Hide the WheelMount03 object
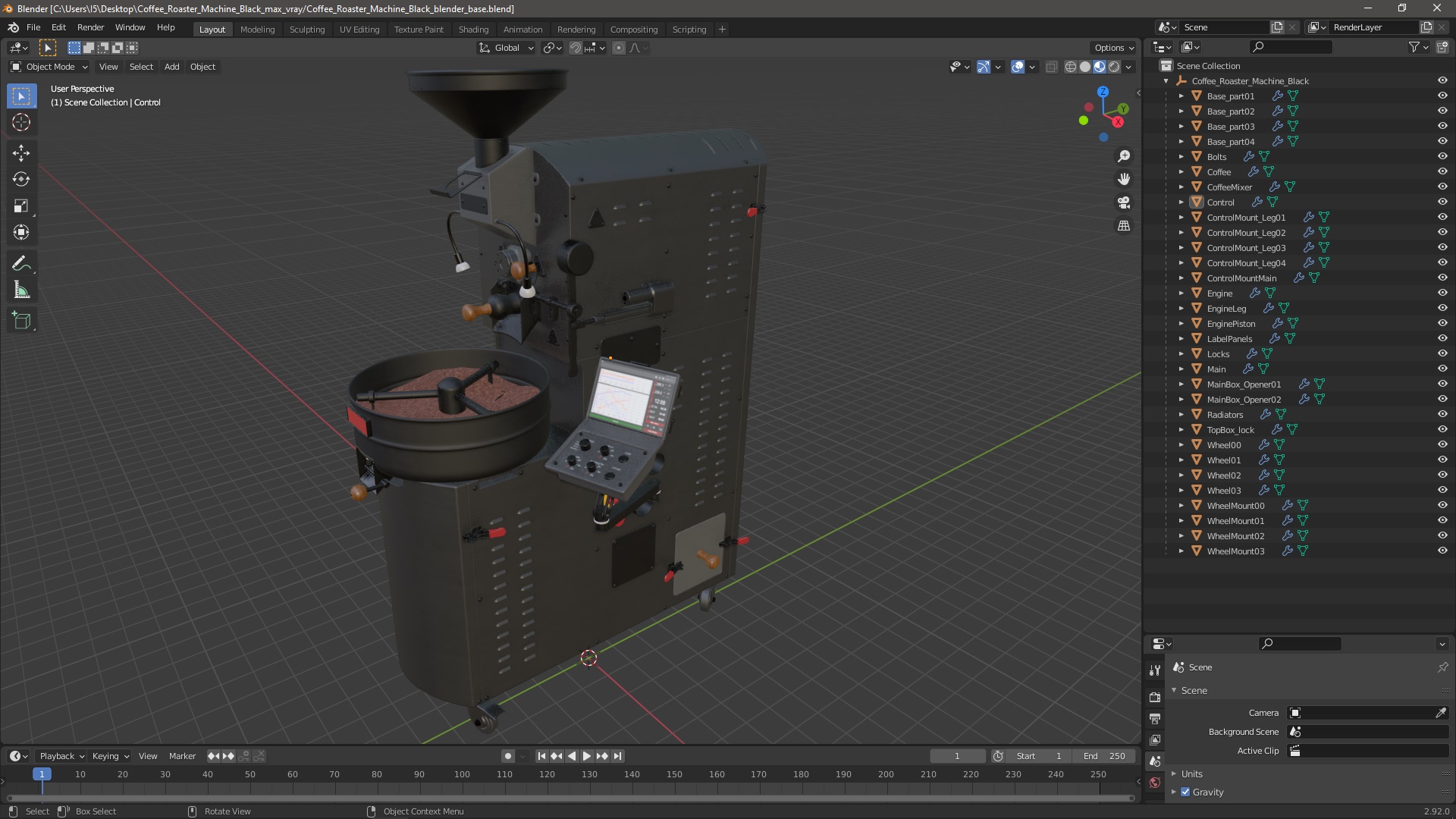Viewport: 1456px width, 819px height. 1442,551
